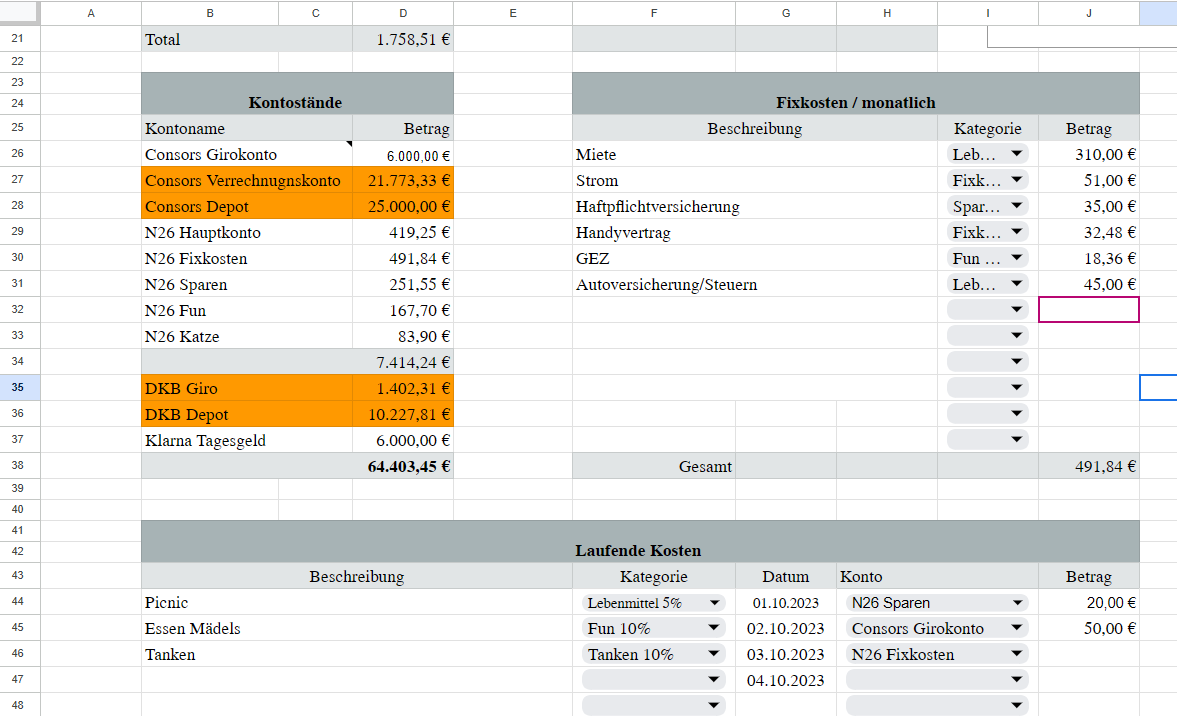Select the Gesamt amount 491,84 € cell
The height and width of the screenshot is (716, 1177).
click(1088, 466)
